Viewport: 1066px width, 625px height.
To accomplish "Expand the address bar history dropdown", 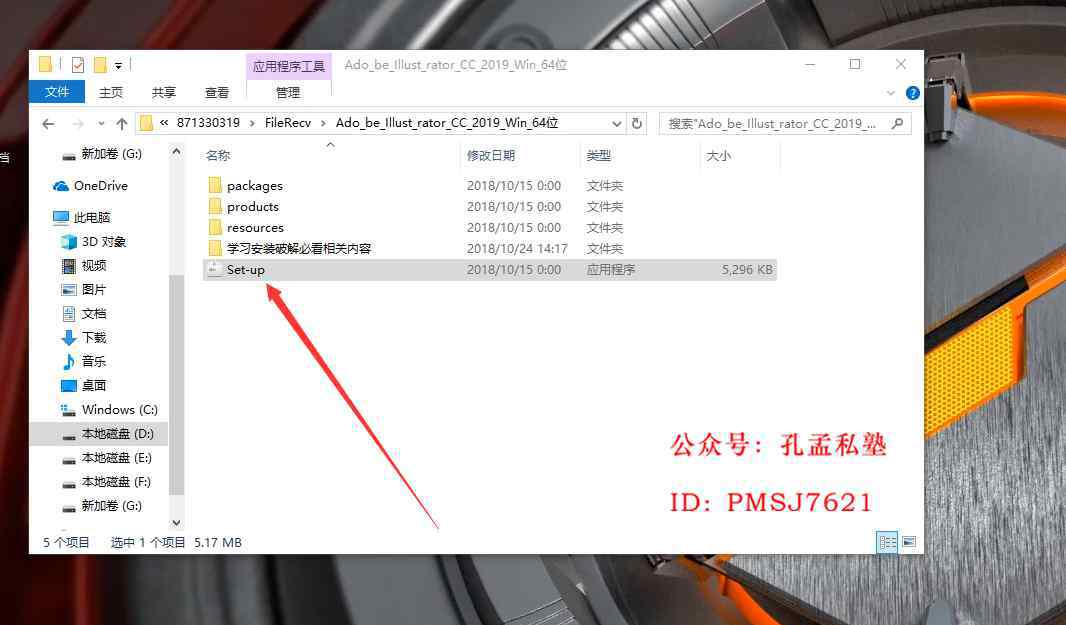I will [617, 124].
